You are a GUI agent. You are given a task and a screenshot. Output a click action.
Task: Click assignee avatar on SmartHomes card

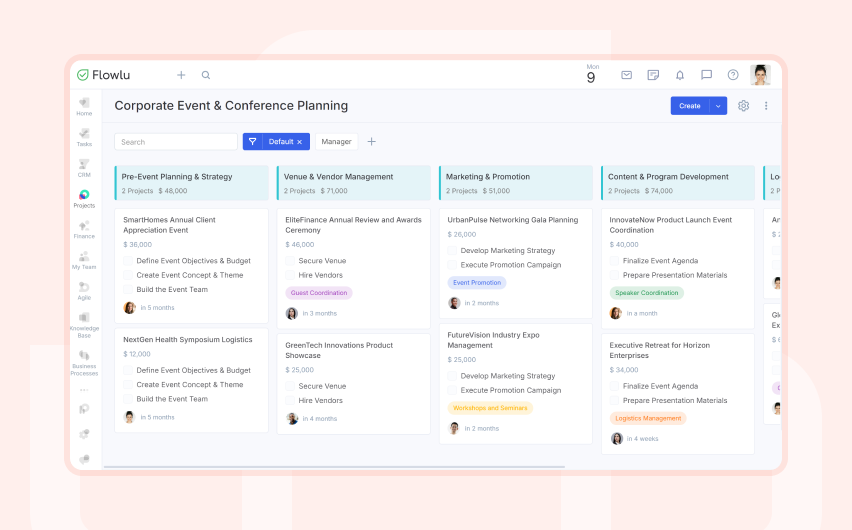pos(130,308)
